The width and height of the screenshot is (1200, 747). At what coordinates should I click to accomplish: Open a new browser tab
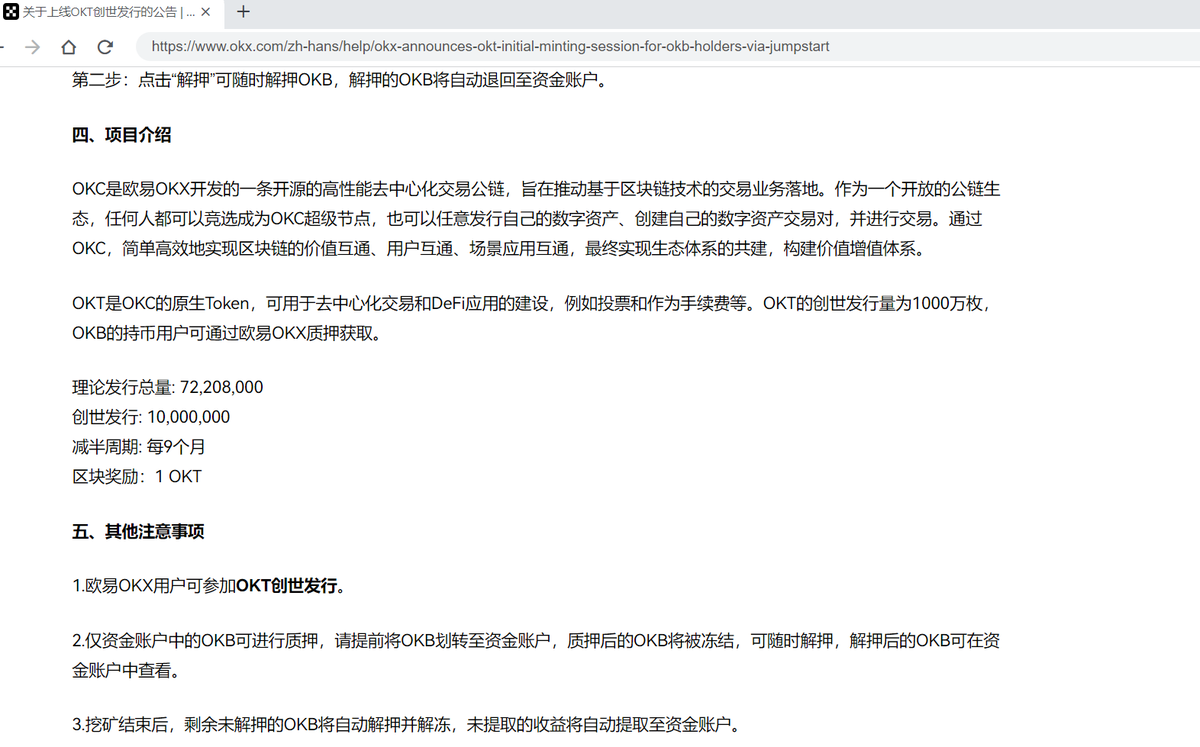[x=243, y=13]
